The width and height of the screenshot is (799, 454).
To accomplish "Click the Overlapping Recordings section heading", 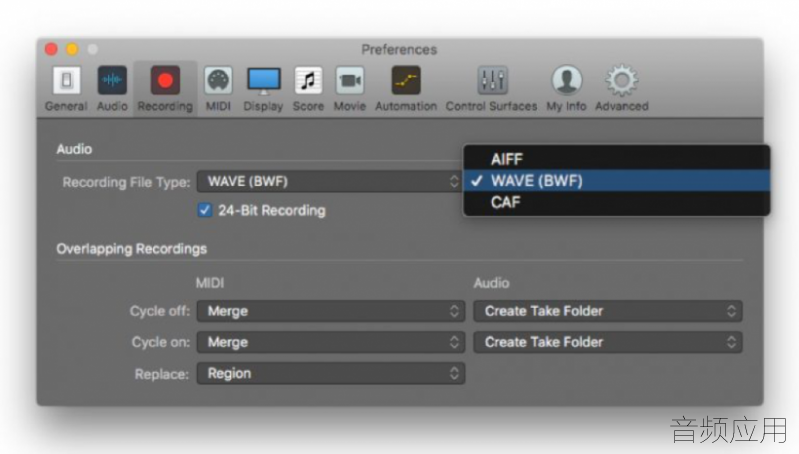I will (131, 249).
